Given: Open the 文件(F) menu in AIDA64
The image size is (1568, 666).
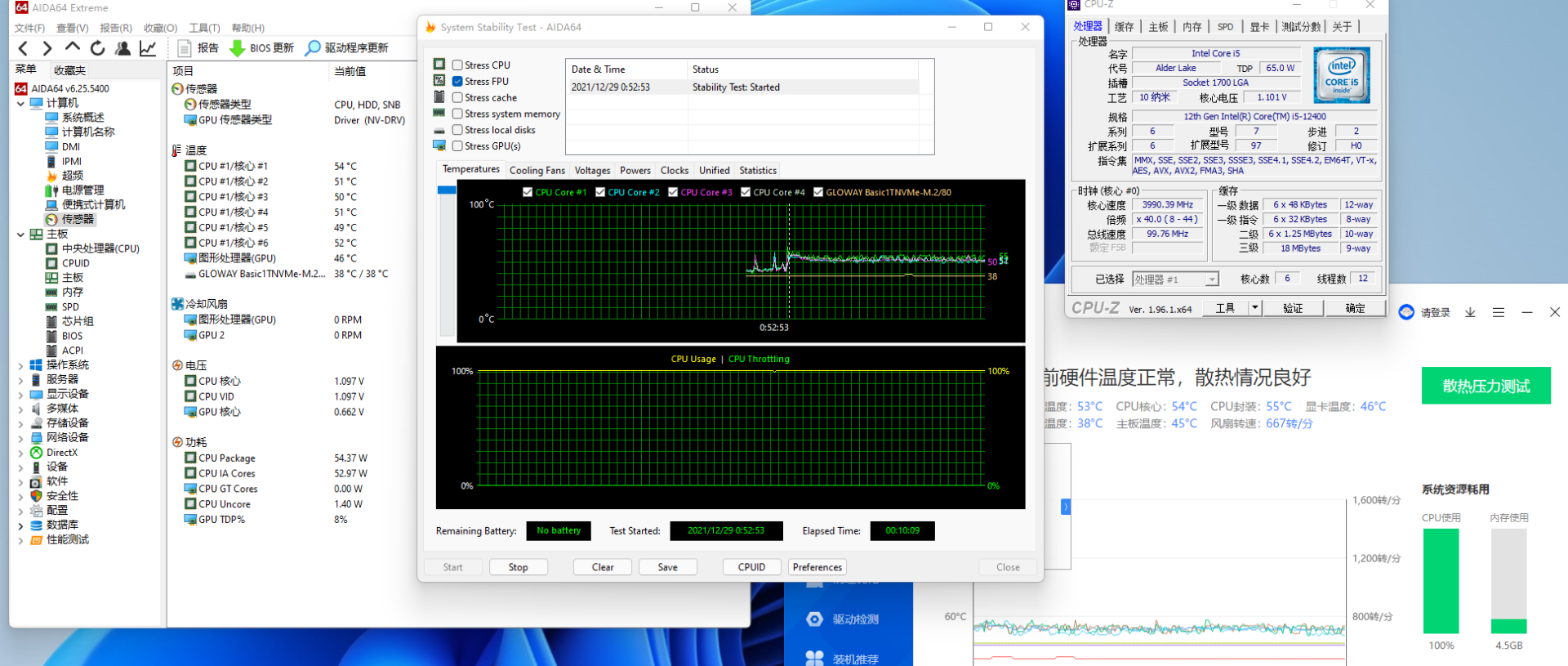Looking at the screenshot, I should coord(29,28).
